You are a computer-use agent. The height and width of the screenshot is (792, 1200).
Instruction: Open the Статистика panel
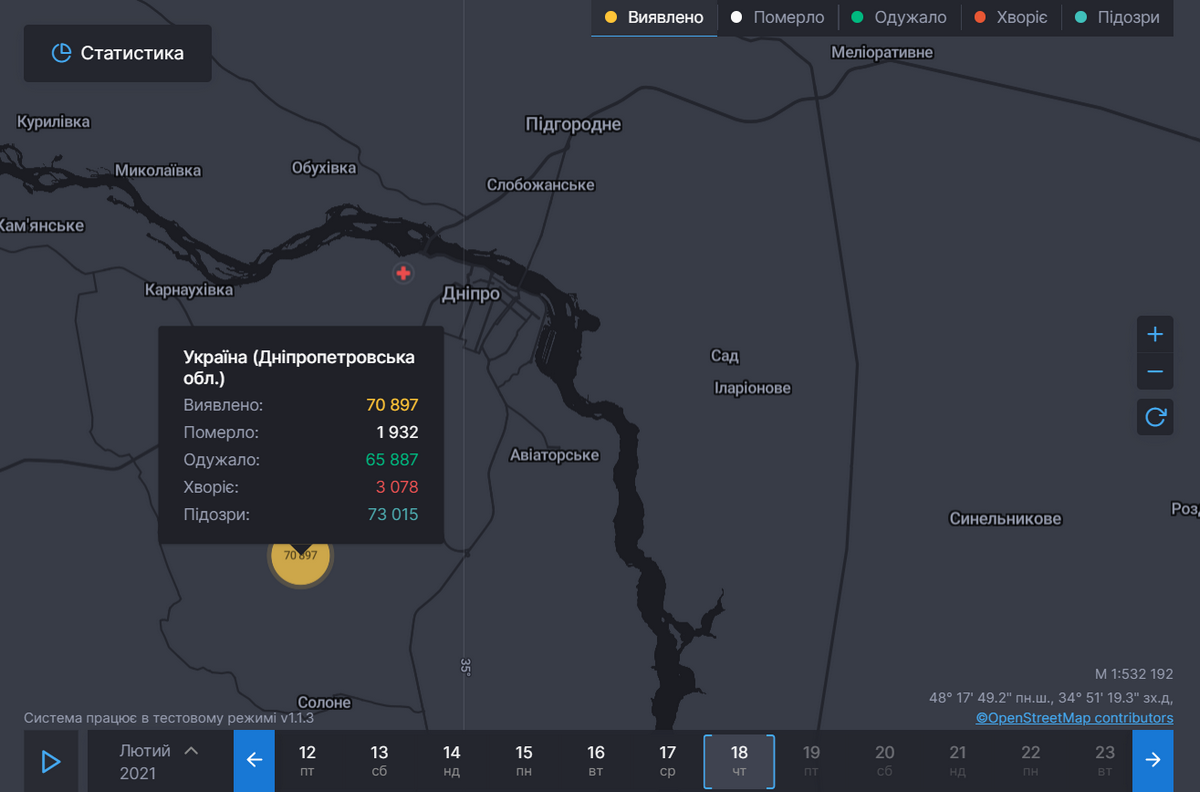click(x=118, y=53)
